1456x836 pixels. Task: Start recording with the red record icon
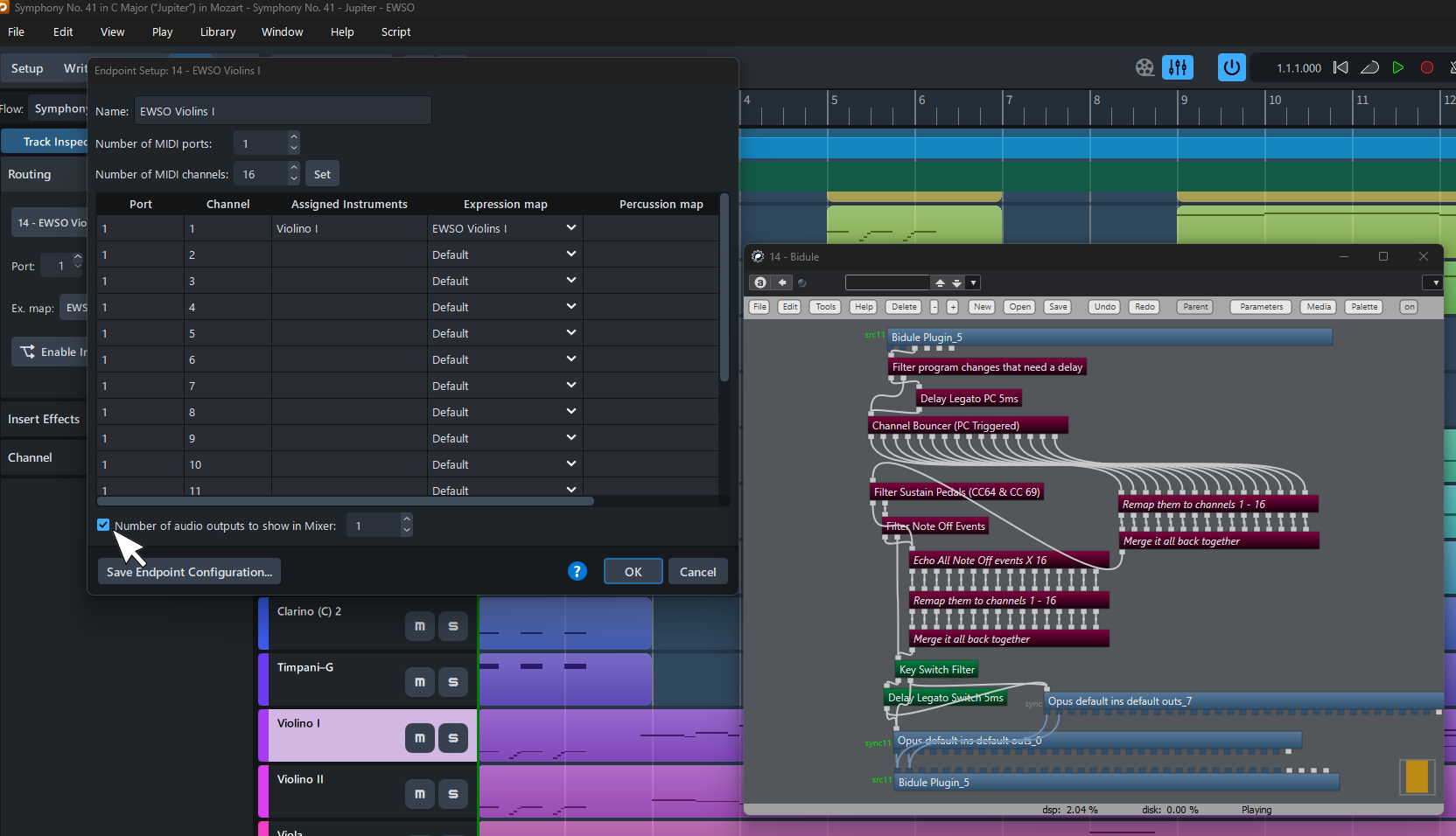coord(1427,67)
